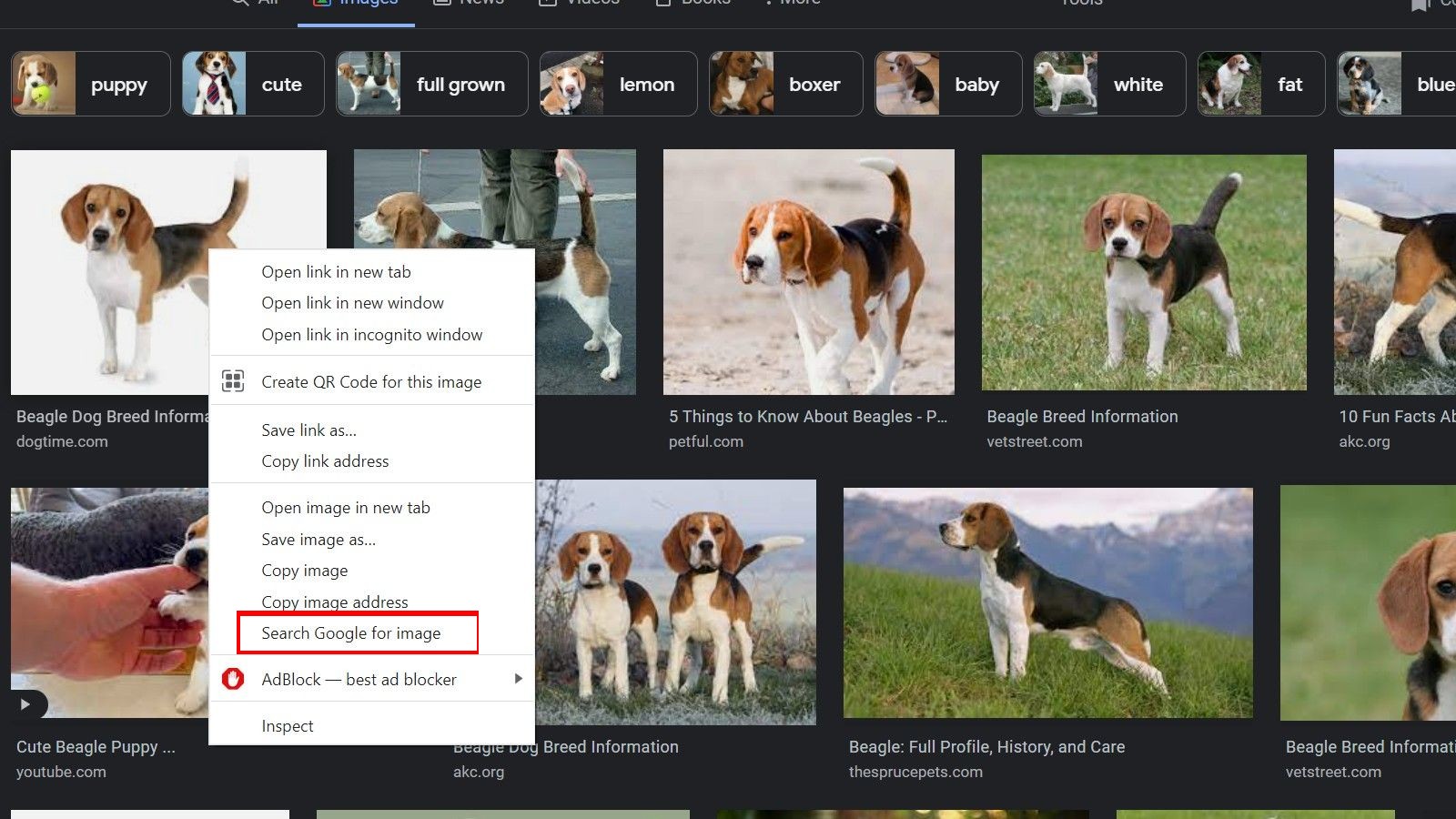Click Beagle: Full Profile, History, and Care
This screenshot has height=819, width=1456.
[x=987, y=746]
